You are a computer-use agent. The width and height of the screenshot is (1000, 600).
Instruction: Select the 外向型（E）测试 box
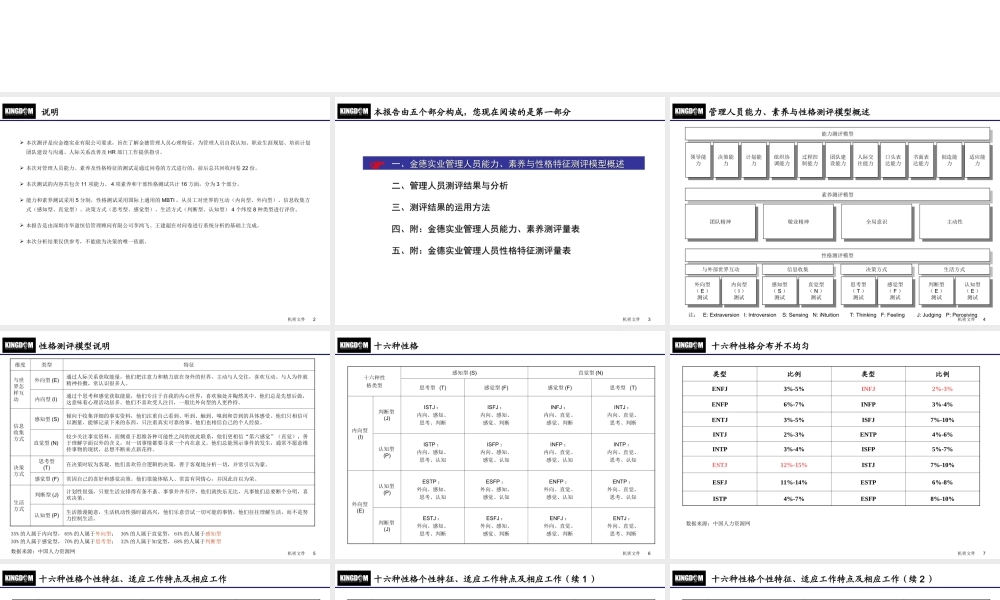click(704, 289)
